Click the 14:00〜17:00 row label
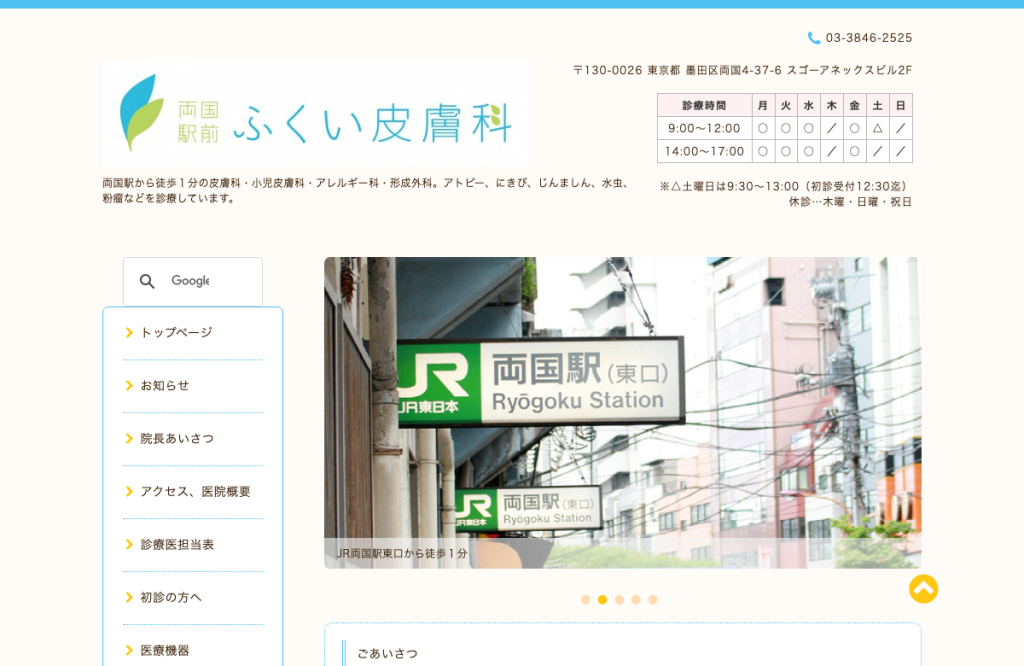This screenshot has height=666, width=1024. [704, 151]
